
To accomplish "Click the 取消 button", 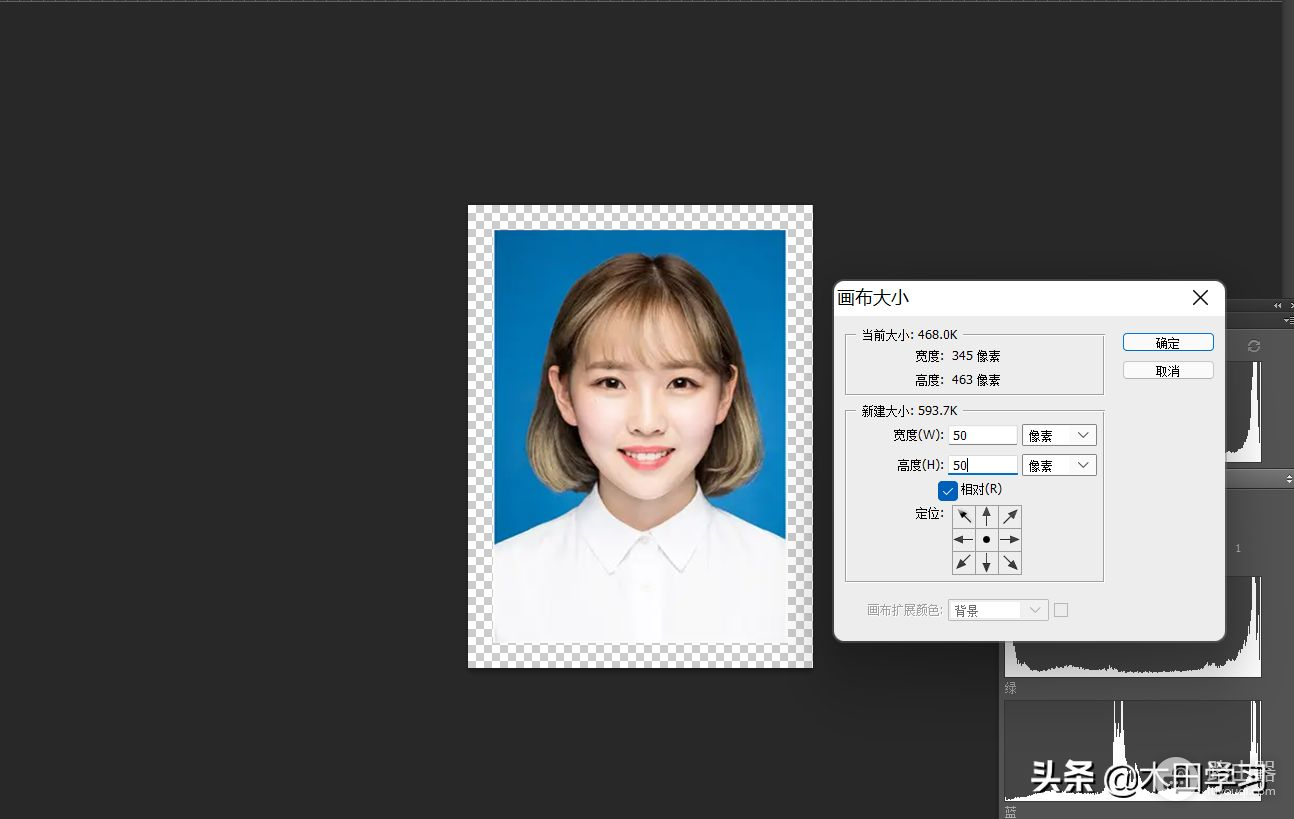I will point(1168,371).
